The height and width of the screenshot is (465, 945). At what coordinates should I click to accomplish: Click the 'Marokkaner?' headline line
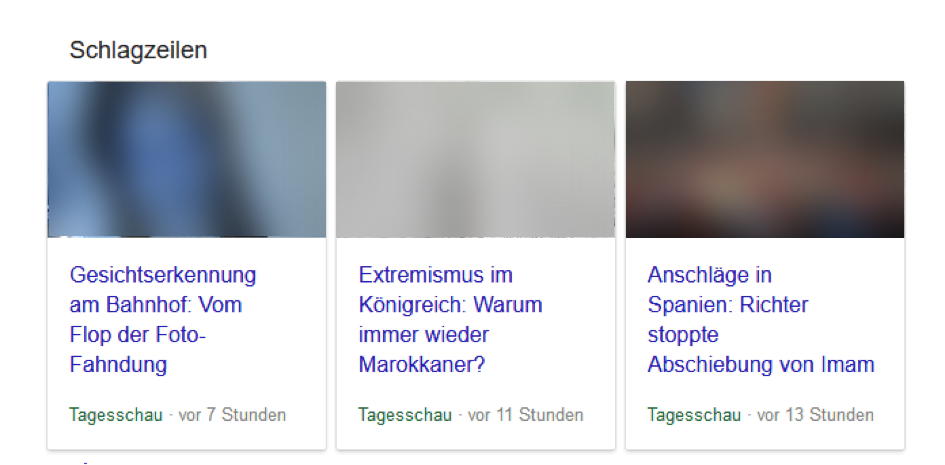[x=422, y=364]
